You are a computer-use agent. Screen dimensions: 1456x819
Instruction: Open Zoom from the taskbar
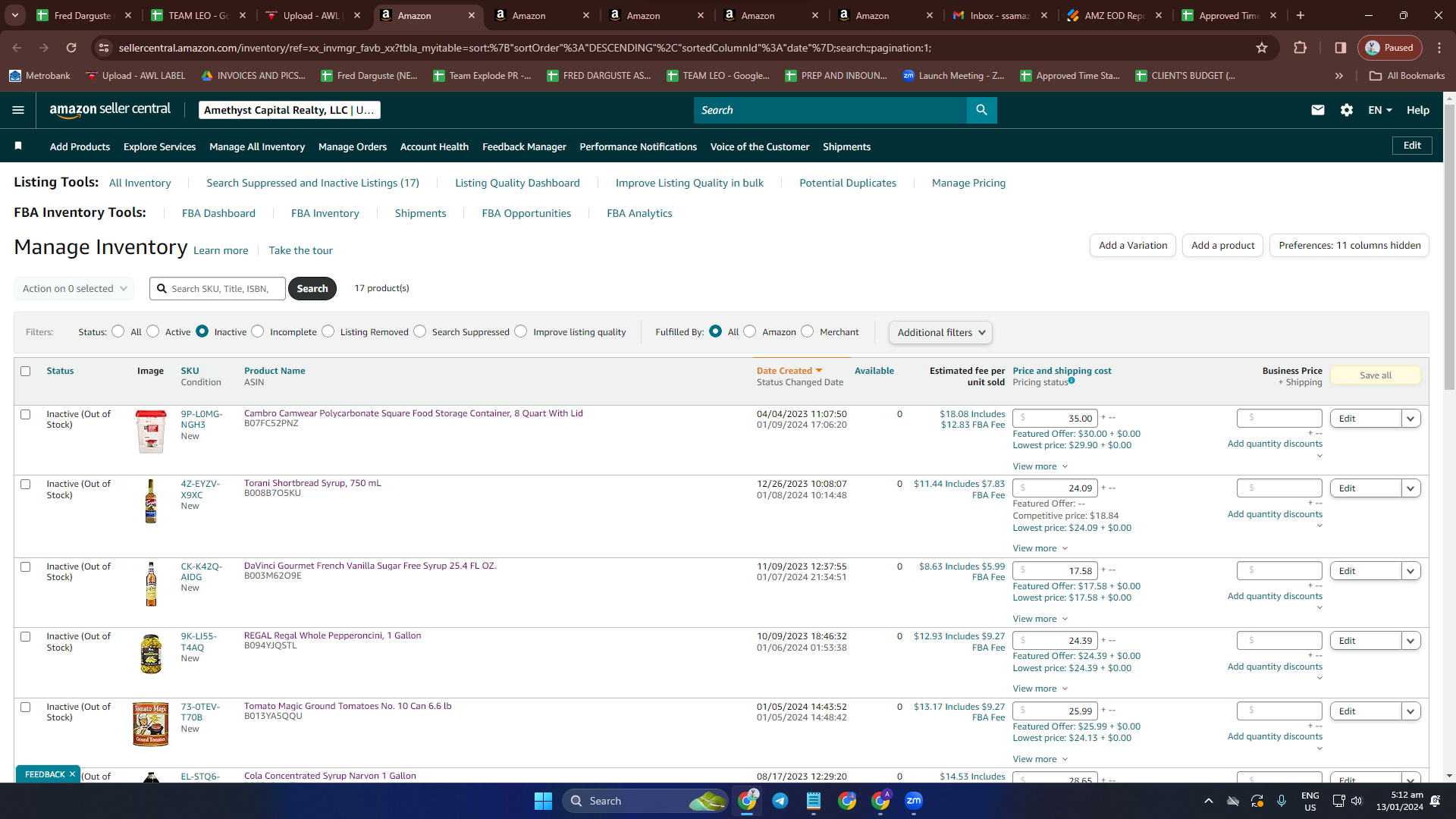914,801
